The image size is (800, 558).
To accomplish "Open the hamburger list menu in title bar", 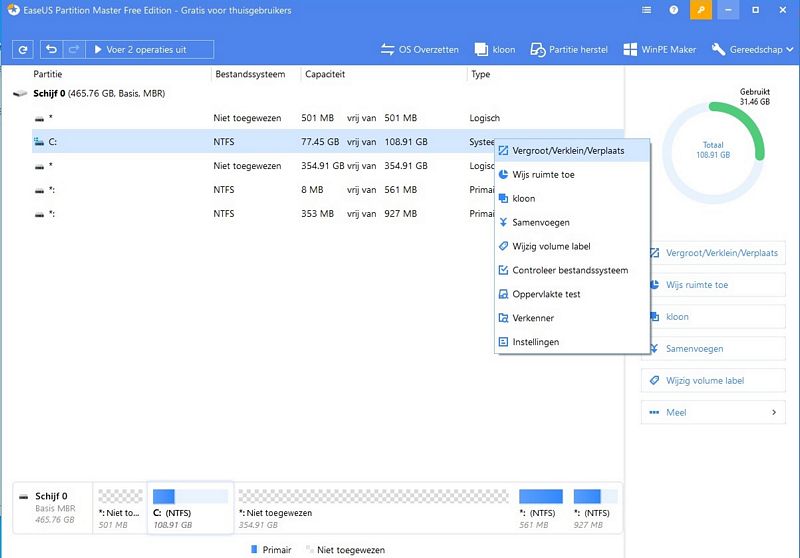I will (x=646, y=10).
